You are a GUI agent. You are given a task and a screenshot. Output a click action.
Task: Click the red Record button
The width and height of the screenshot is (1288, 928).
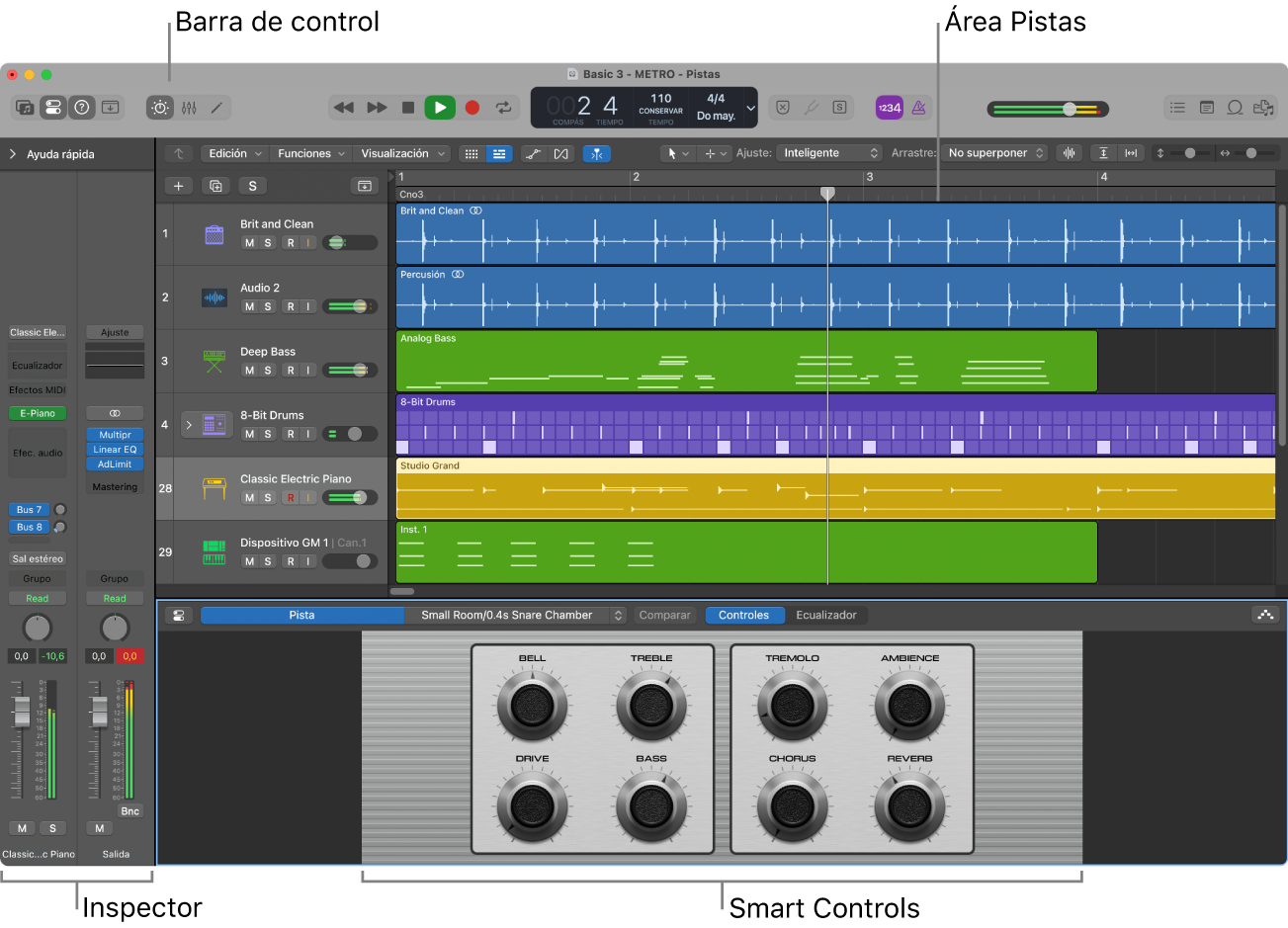(472, 107)
